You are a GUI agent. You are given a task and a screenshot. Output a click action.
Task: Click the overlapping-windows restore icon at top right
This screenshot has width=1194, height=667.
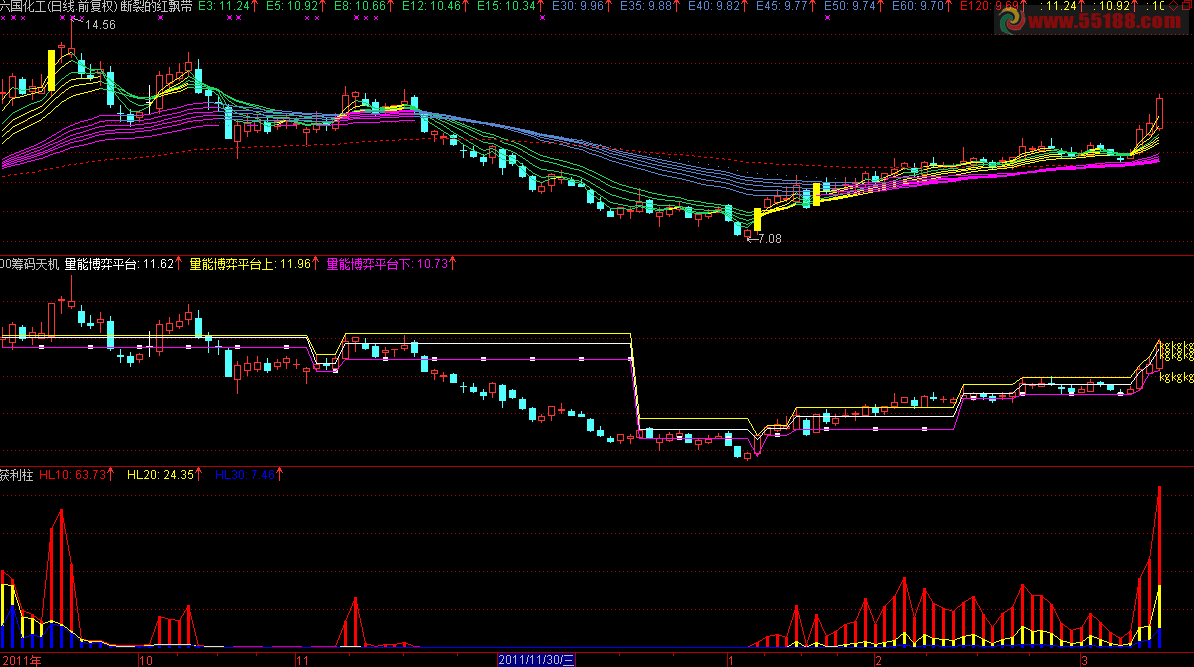click(x=1186, y=6)
